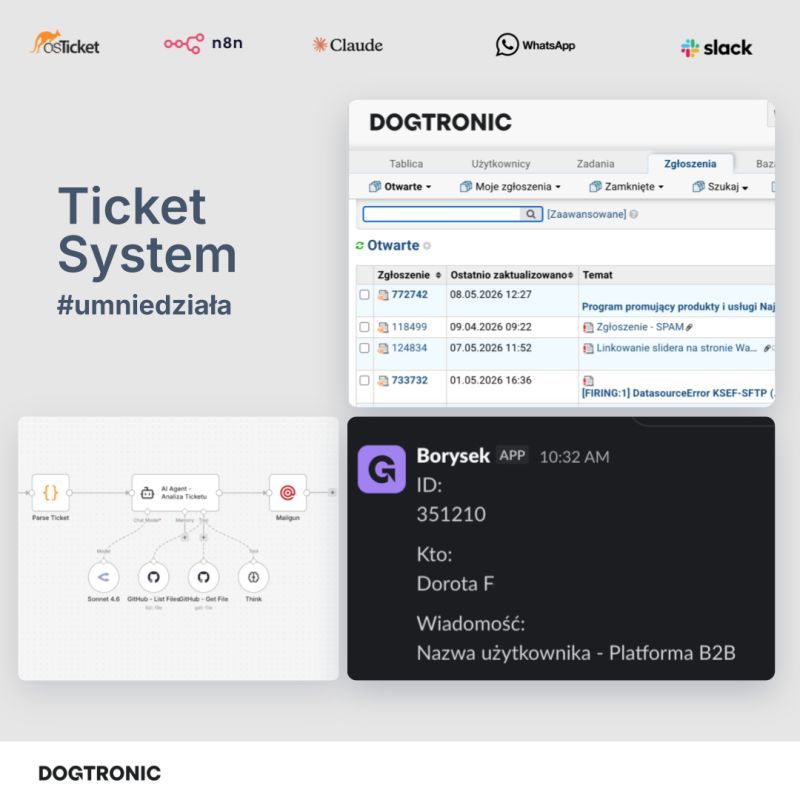Tick the checkbox for ticket 124834

364,348
